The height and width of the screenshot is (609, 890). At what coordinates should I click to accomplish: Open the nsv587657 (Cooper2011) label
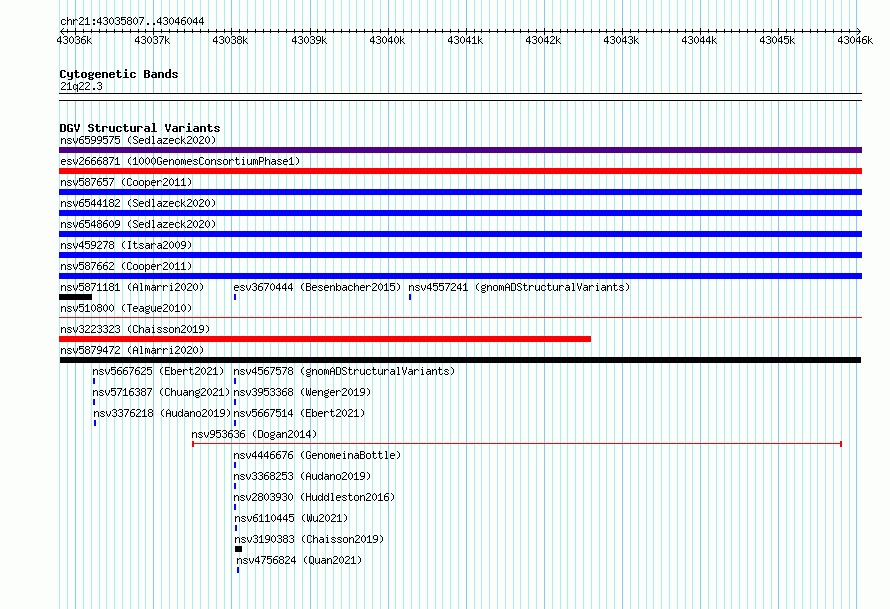[126, 182]
